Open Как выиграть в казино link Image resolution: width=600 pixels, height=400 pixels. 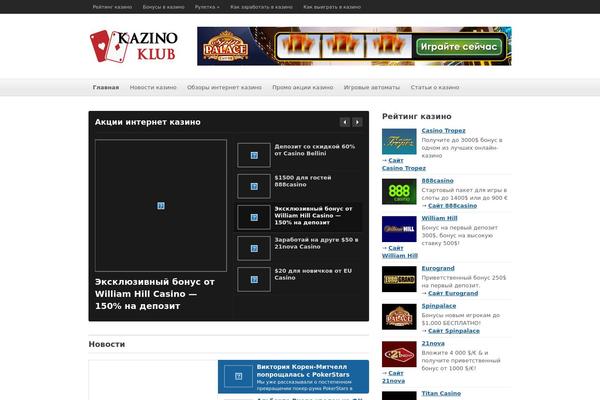332,7
